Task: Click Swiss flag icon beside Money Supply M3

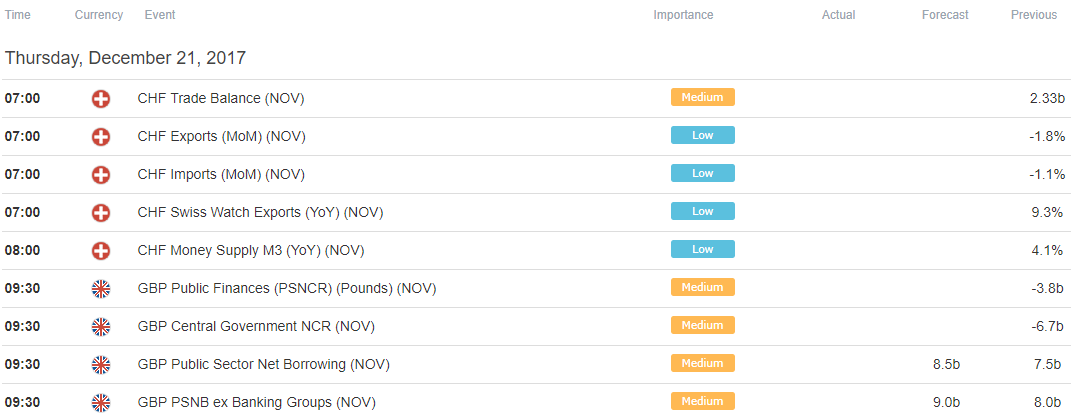Action: pyautogui.click(x=100, y=251)
